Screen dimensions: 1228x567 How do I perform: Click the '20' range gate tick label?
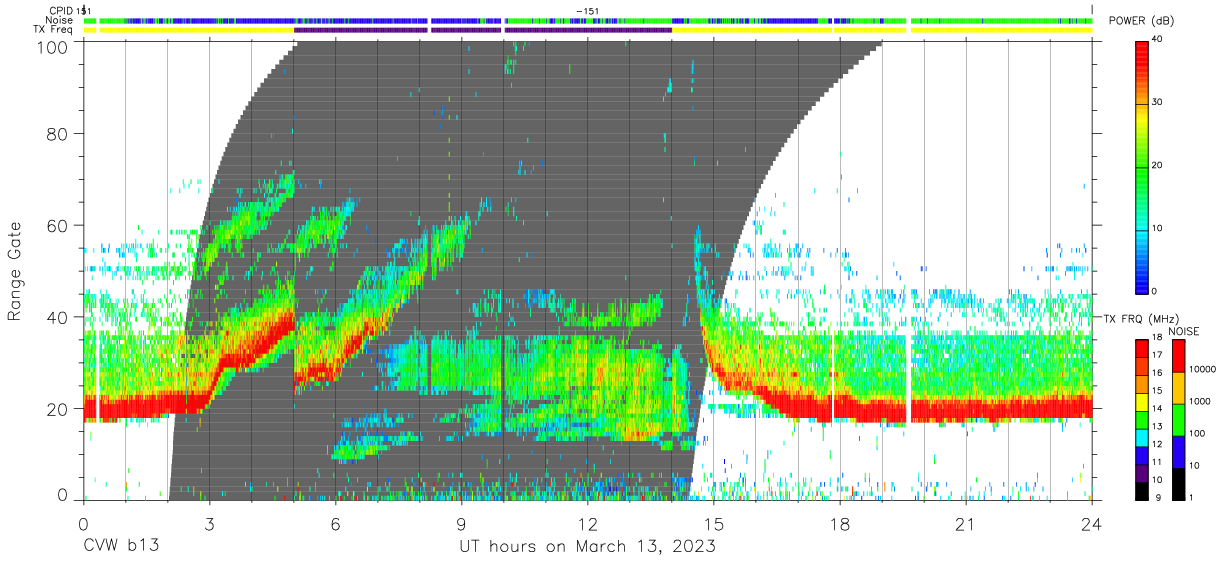58,409
